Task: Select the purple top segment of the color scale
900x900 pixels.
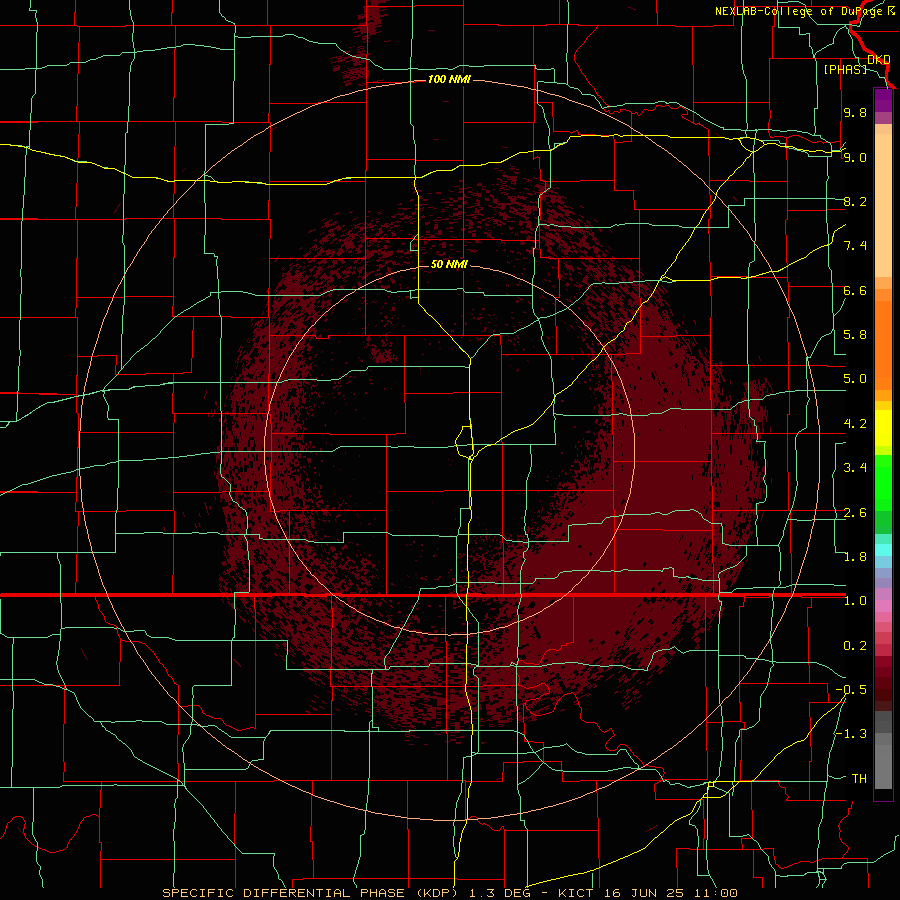Action: pyautogui.click(x=883, y=101)
